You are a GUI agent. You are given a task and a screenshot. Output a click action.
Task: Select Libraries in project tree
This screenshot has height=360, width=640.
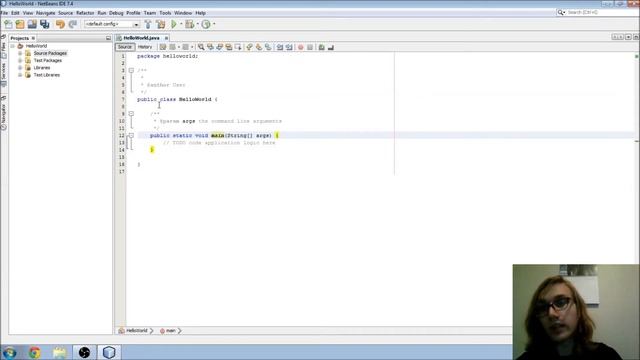[42, 68]
